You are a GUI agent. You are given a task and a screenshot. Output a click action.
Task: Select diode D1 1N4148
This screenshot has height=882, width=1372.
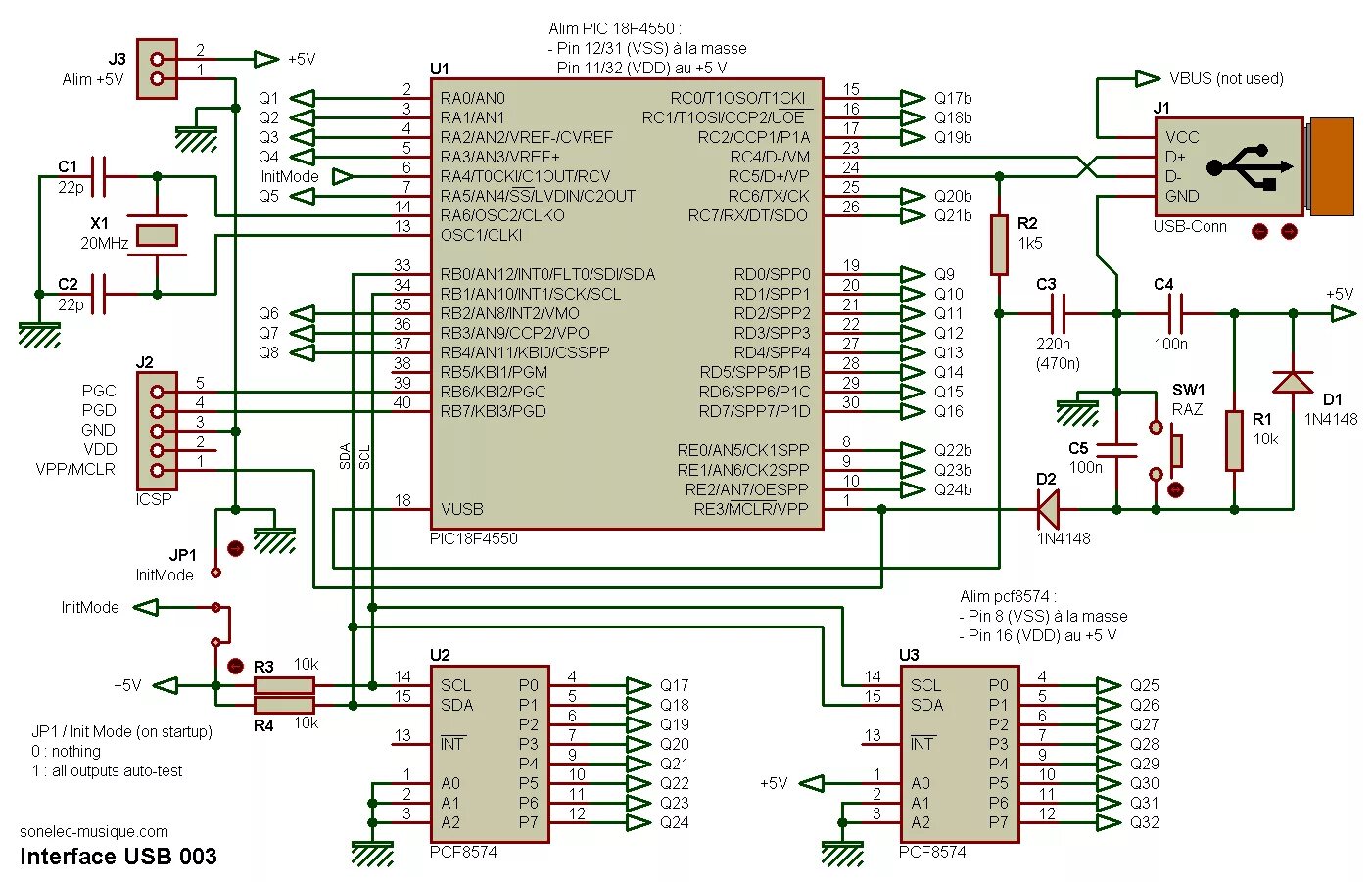click(1293, 382)
